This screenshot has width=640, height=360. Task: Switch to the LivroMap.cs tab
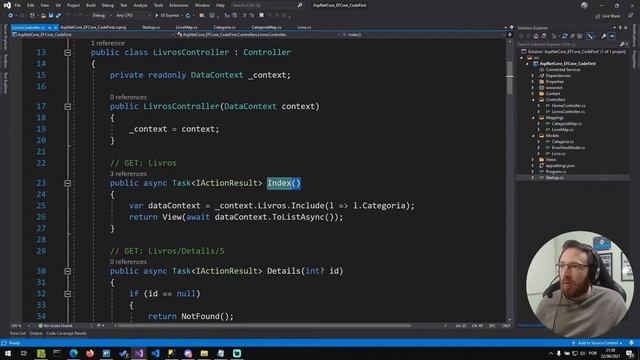(187, 27)
